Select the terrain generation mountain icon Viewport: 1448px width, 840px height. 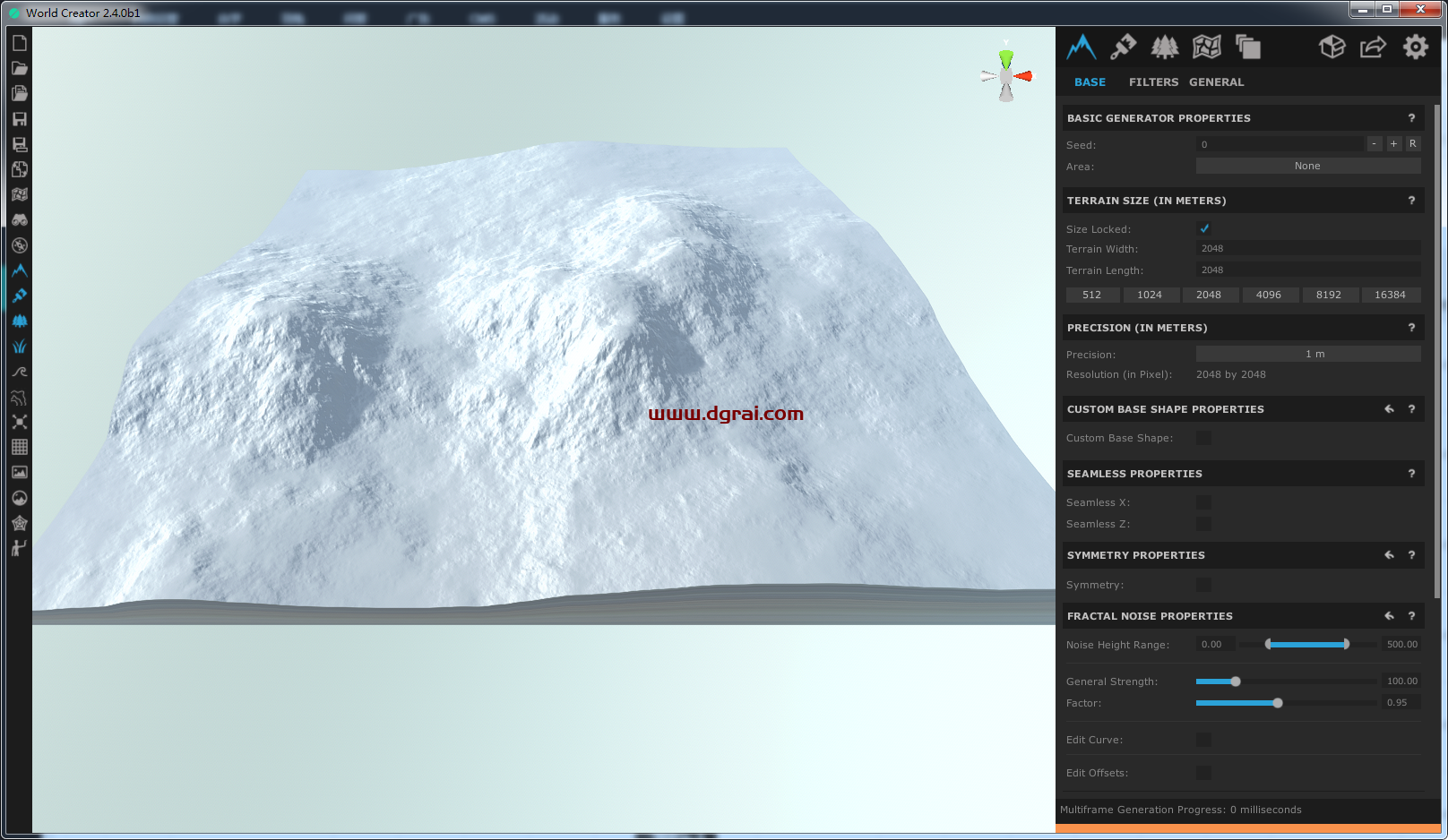(1081, 47)
